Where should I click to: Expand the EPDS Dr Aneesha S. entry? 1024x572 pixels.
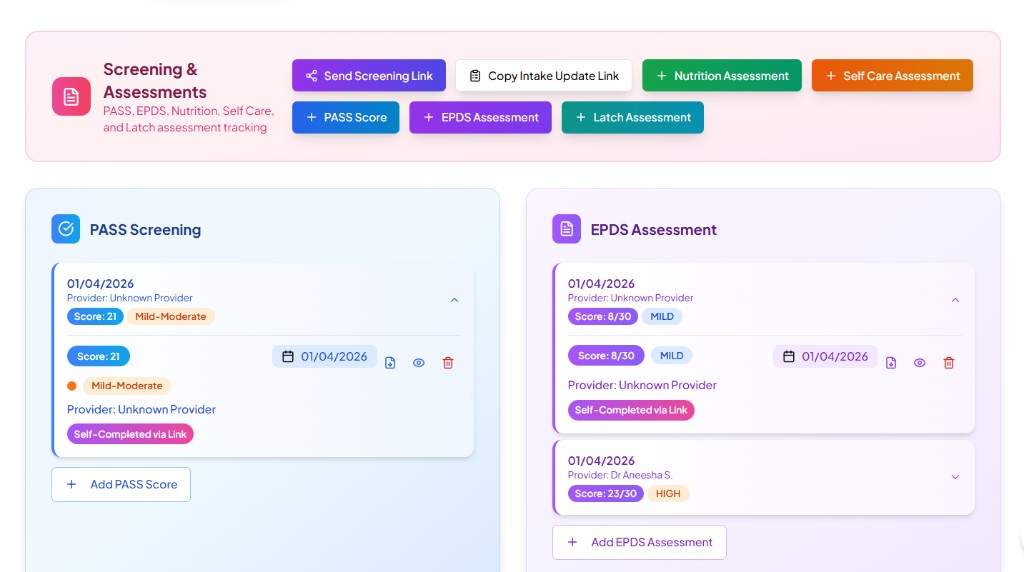(955, 477)
